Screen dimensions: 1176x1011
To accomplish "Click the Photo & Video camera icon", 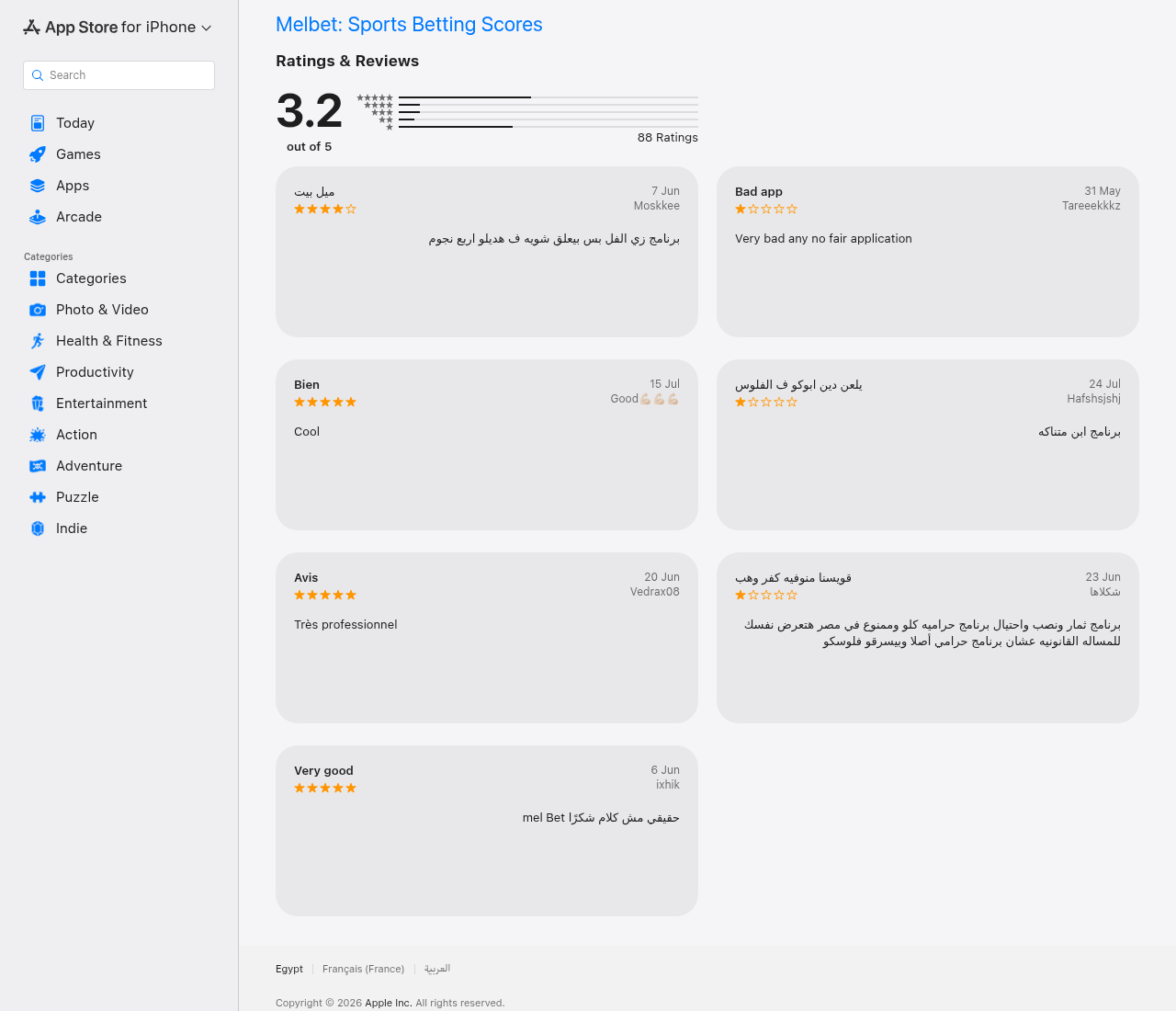I will [38, 310].
